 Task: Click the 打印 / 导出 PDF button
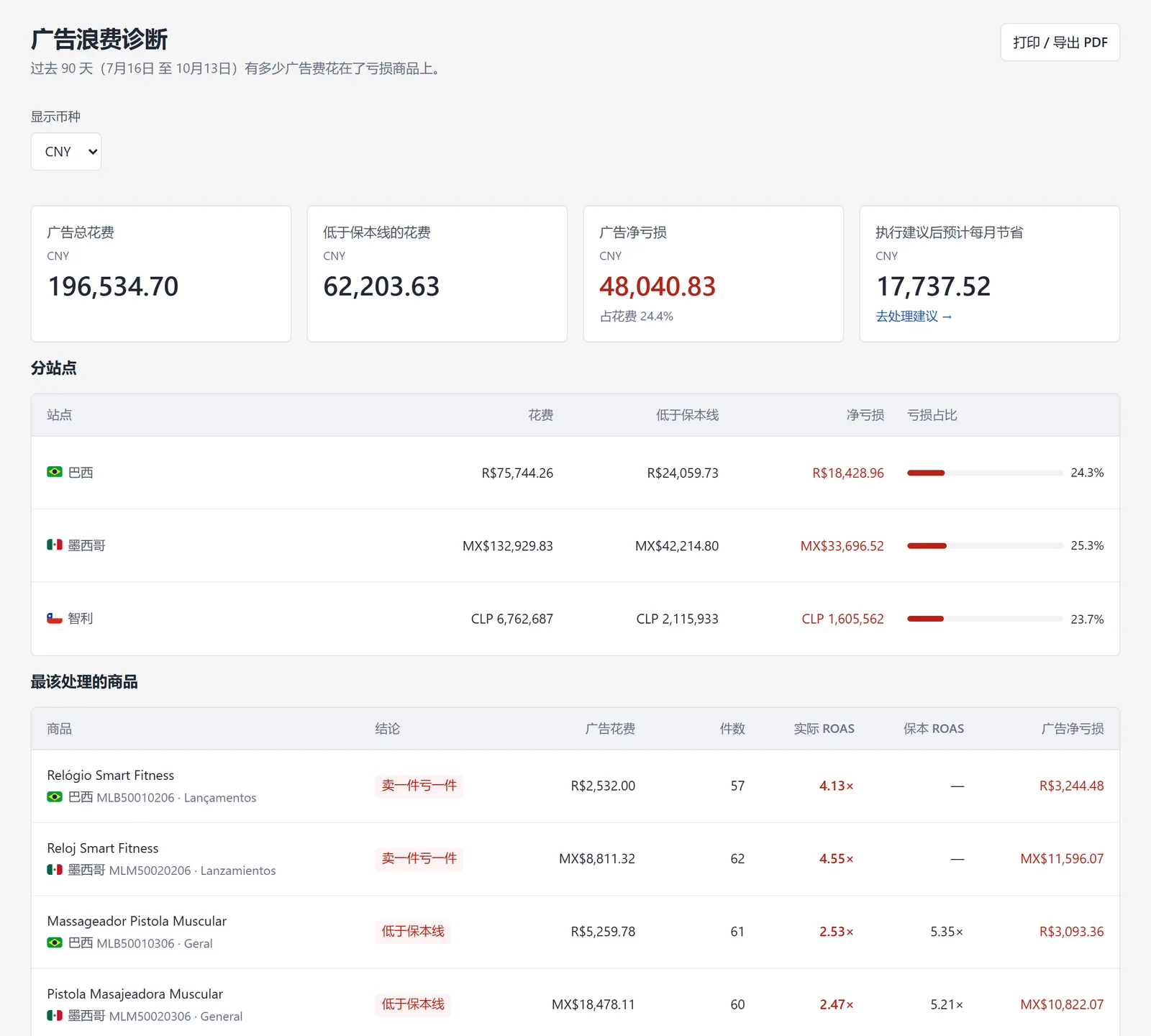[x=1060, y=42]
